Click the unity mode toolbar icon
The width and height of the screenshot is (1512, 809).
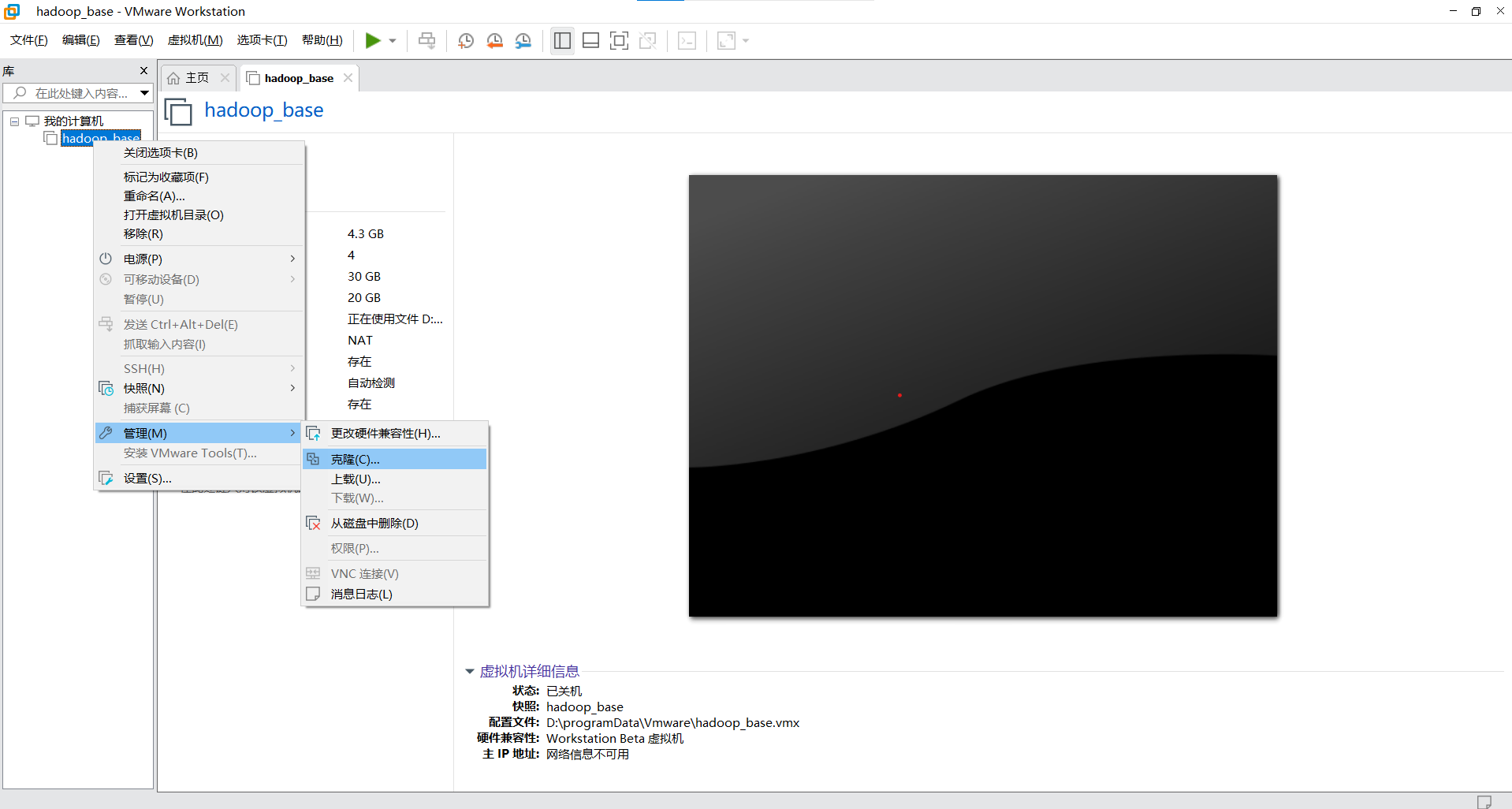pyautogui.click(x=647, y=40)
